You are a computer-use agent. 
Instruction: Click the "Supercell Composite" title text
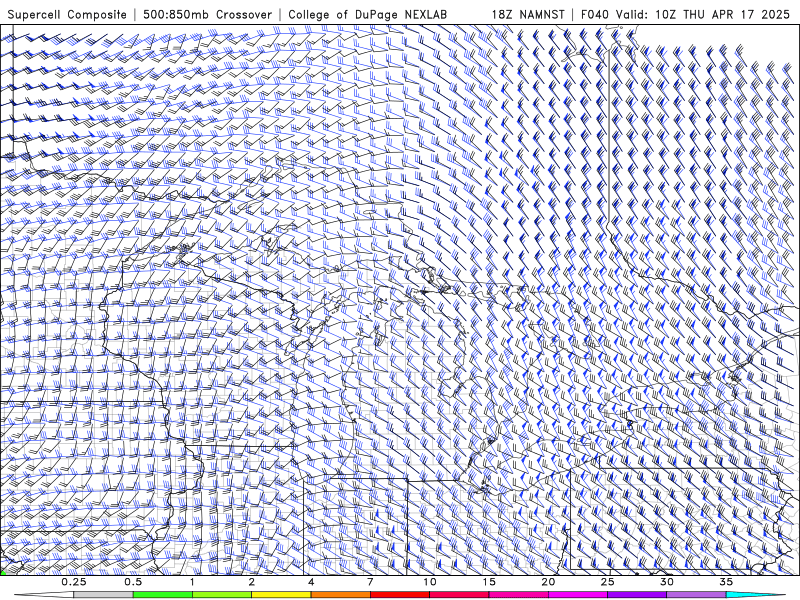67,14
